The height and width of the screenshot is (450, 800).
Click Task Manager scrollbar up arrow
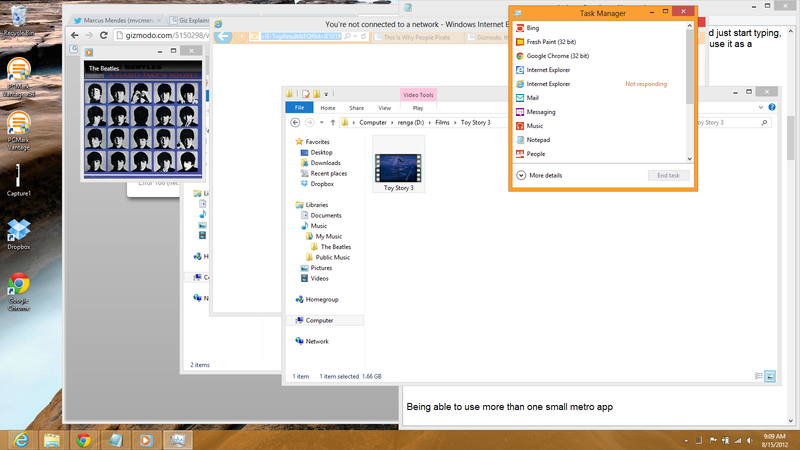[x=690, y=26]
